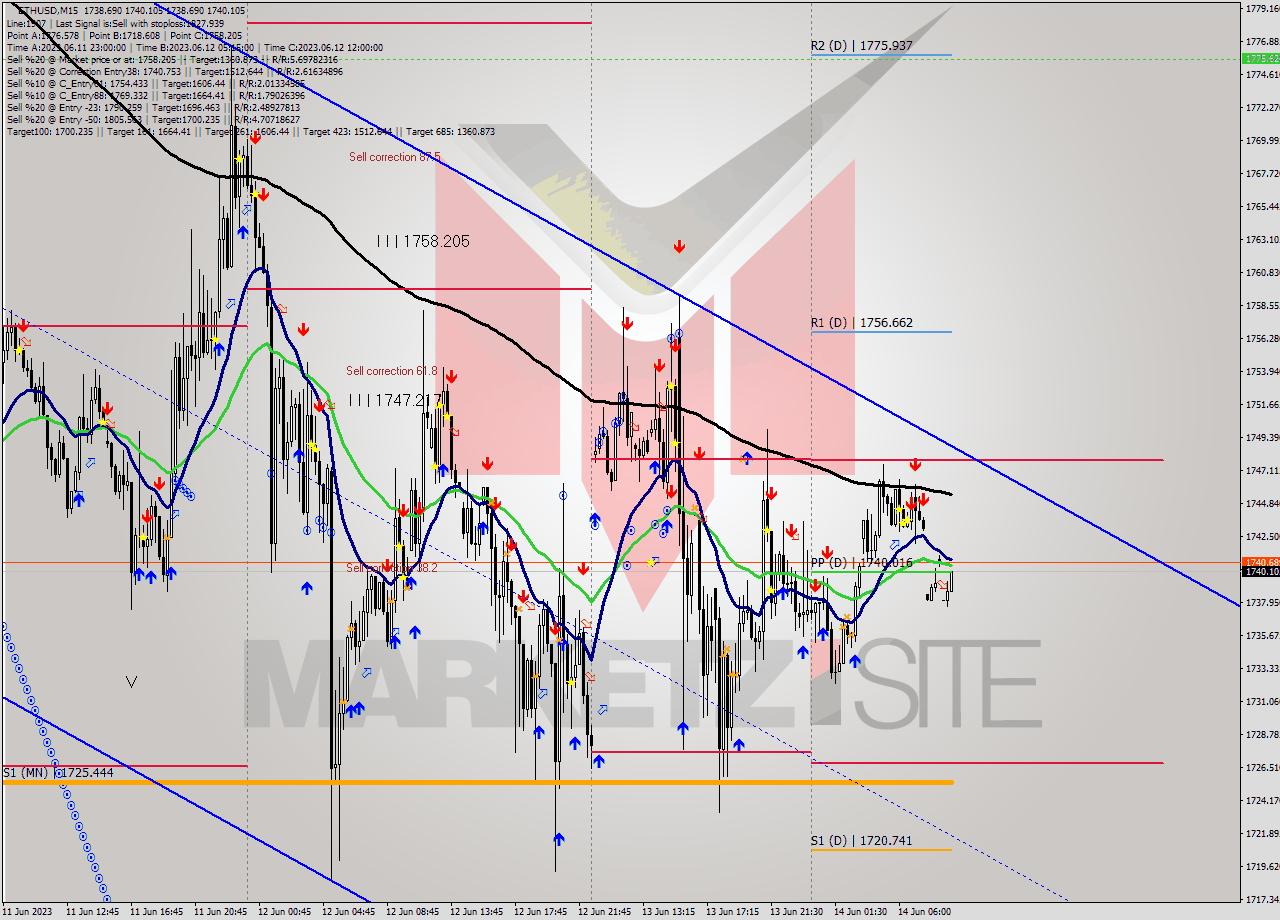Select the 'Sell correction 38.2' label

click(x=392, y=568)
